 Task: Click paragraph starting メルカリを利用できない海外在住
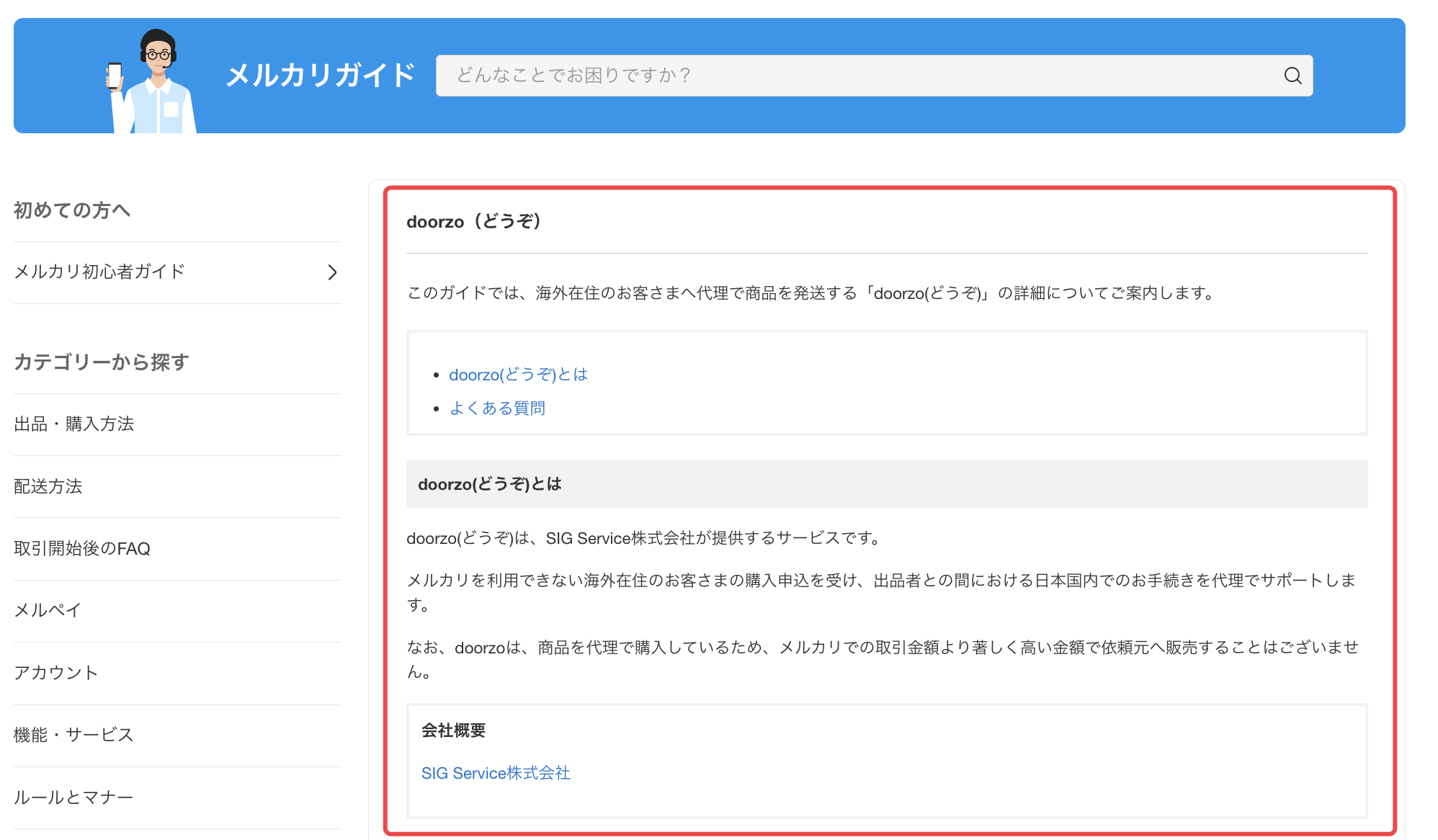coord(881,592)
